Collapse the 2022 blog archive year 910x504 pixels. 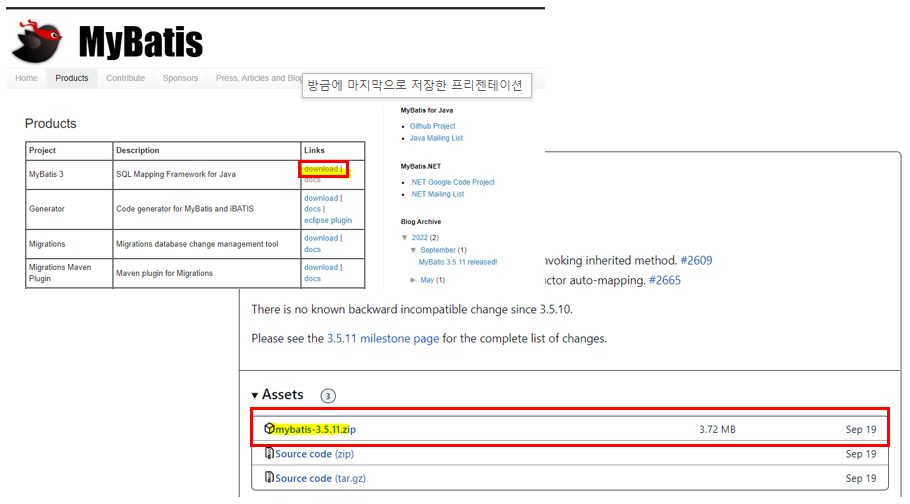click(x=405, y=237)
